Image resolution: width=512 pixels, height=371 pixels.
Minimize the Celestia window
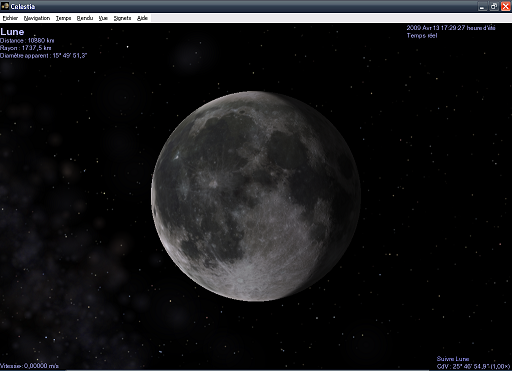coord(482,6)
